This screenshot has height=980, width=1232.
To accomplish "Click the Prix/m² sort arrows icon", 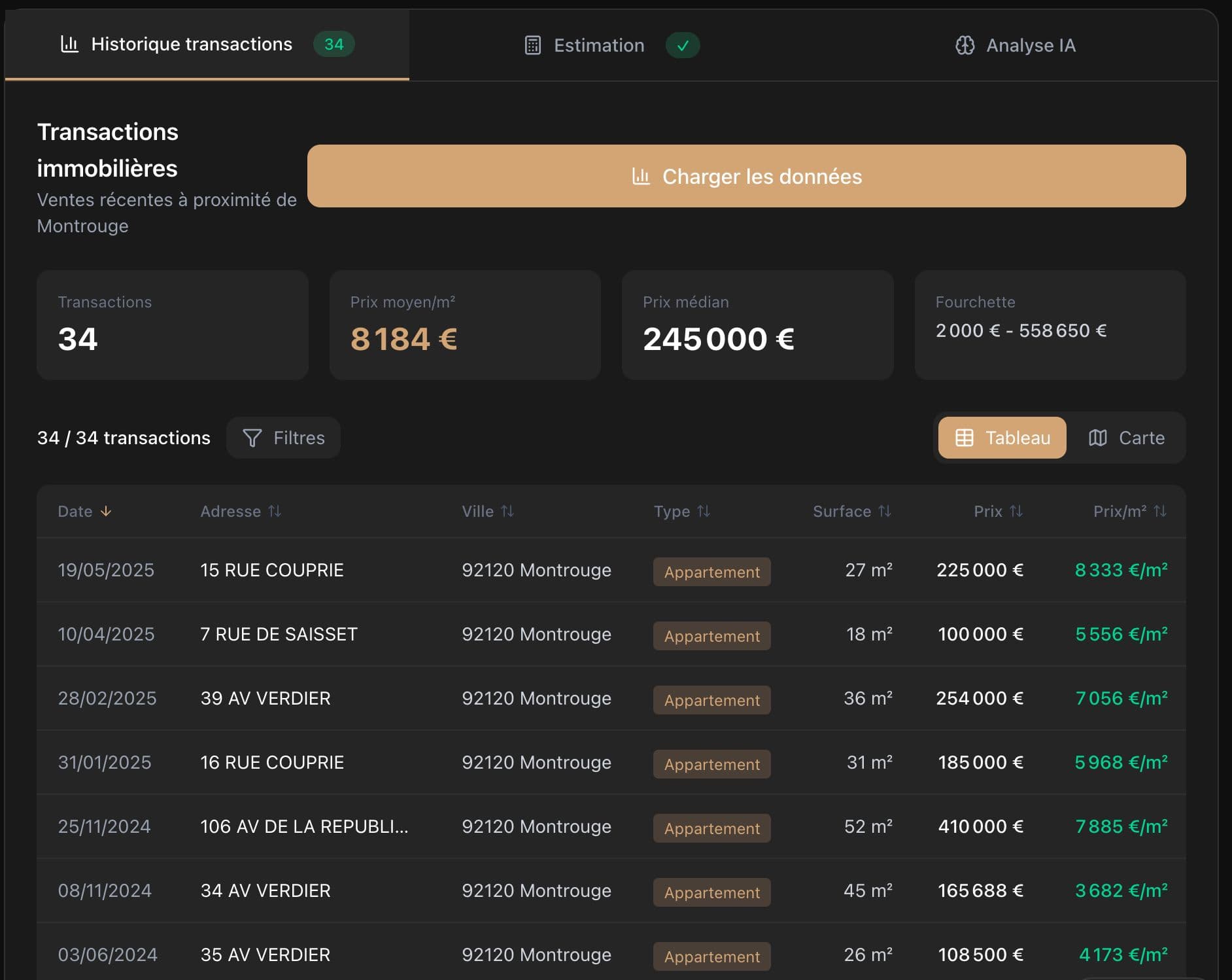I will pos(1160,511).
